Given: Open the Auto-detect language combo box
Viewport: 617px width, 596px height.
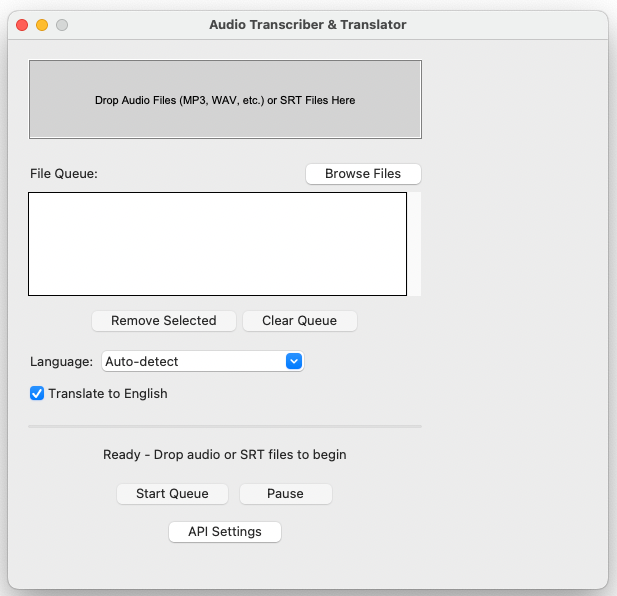Looking at the screenshot, I should coord(192,361).
